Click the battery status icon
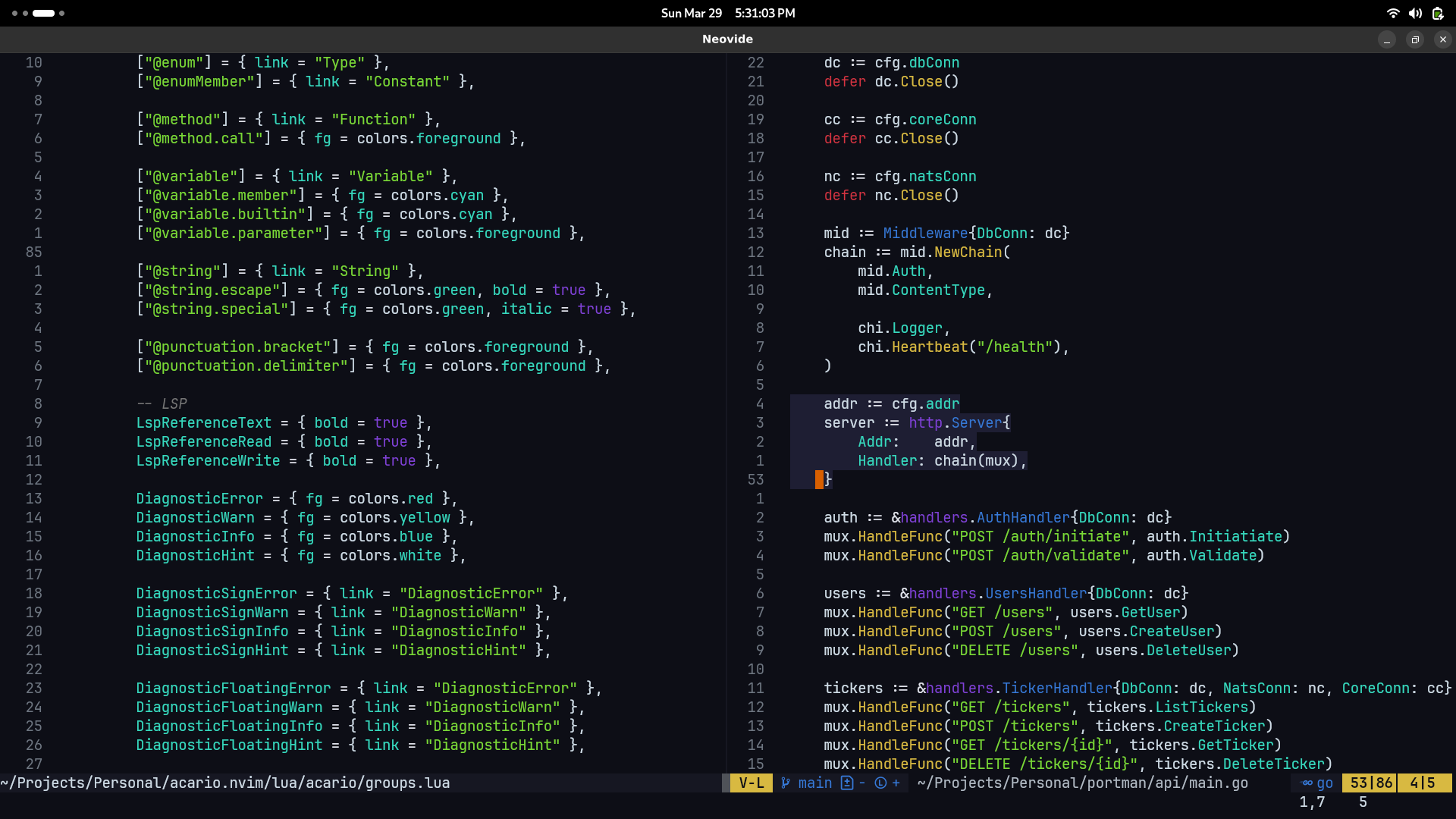 1438,13
